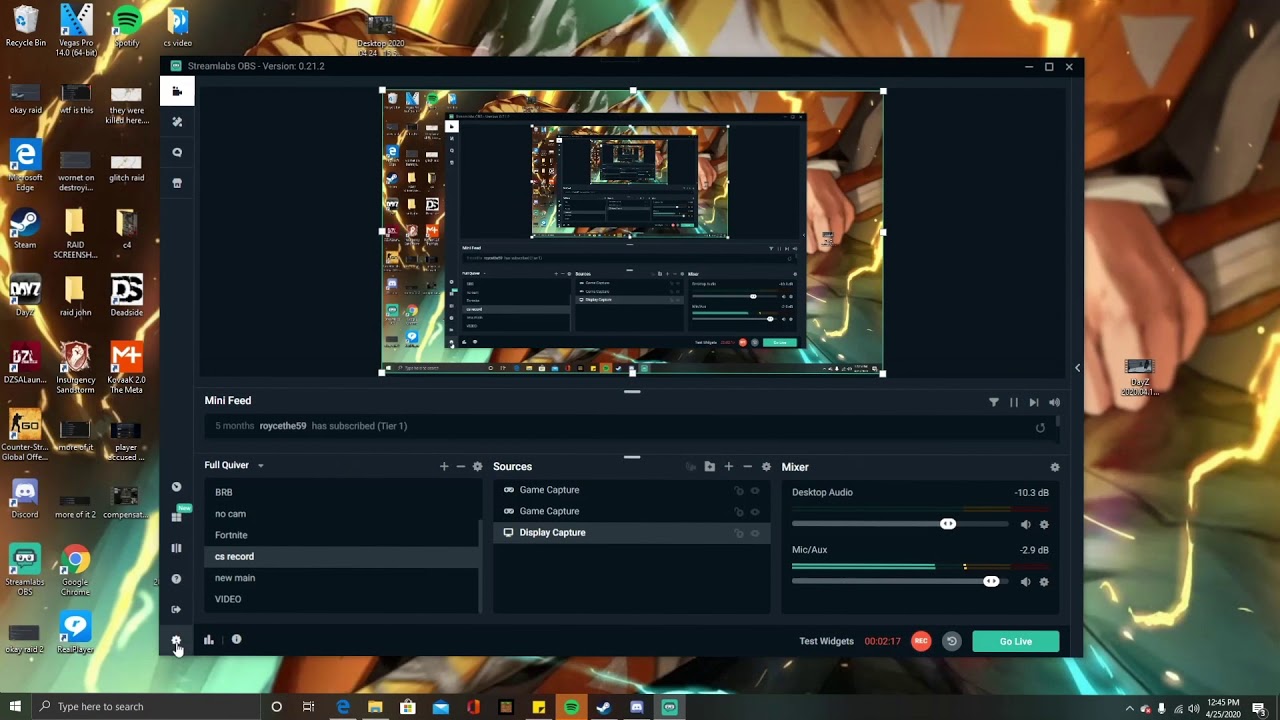Lock the top Game Capture source

[x=739, y=490]
